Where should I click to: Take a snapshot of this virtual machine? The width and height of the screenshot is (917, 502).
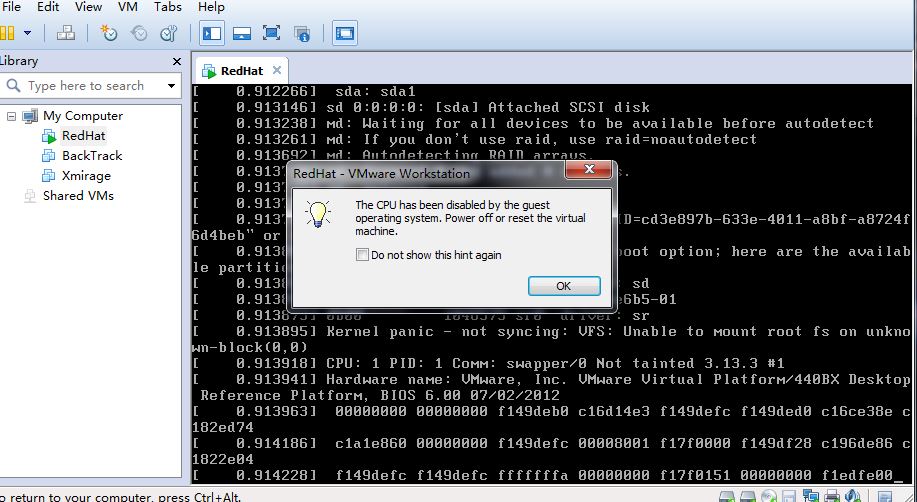(109, 33)
